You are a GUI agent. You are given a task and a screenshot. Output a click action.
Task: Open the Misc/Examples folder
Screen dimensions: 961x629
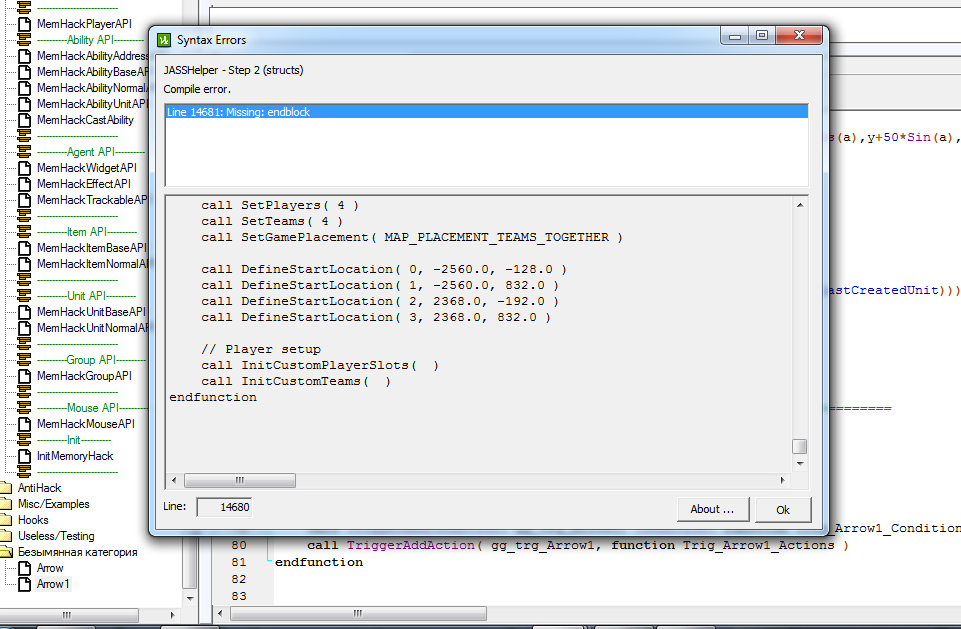click(53, 504)
